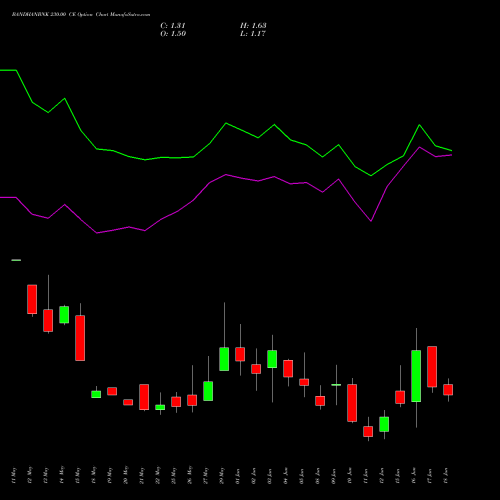Select the open value O: 1.50
Screen dimensions: 500x500
[173, 34]
